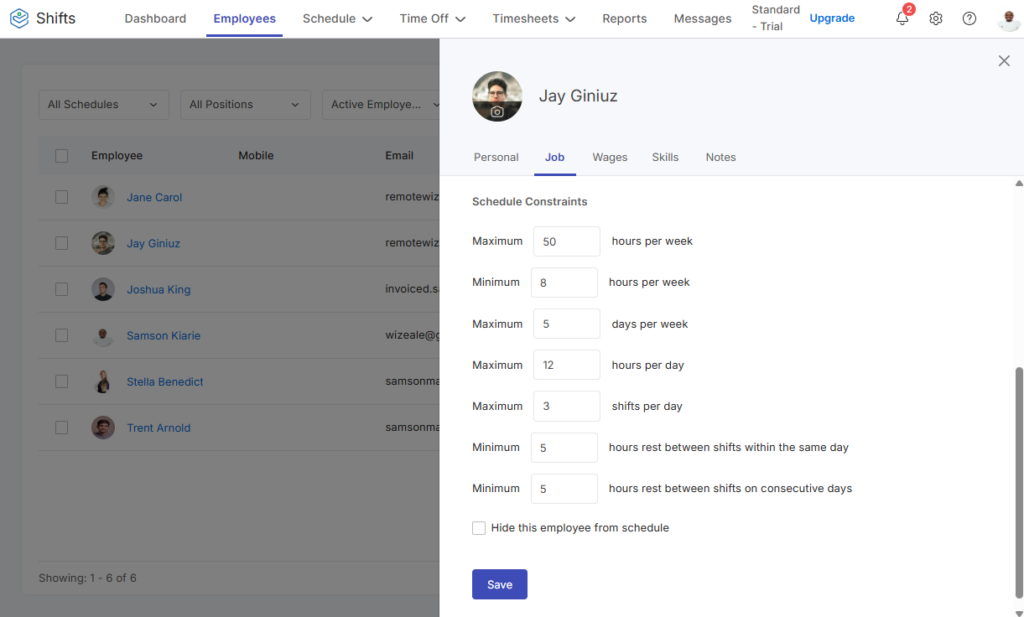Click the Maximum days per week field
The height and width of the screenshot is (617, 1024).
(566, 324)
